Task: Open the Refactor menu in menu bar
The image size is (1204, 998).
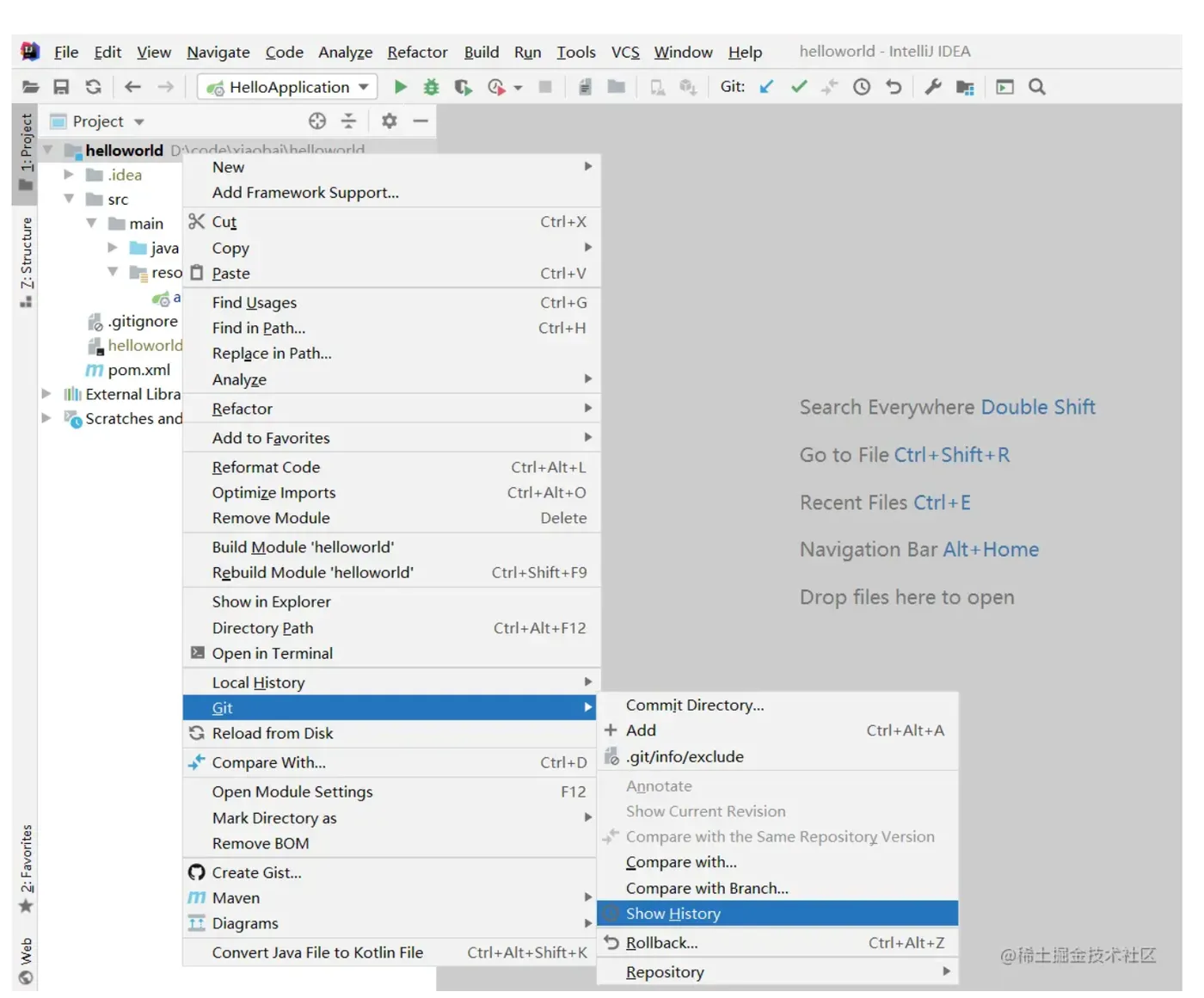Action: 417,52
